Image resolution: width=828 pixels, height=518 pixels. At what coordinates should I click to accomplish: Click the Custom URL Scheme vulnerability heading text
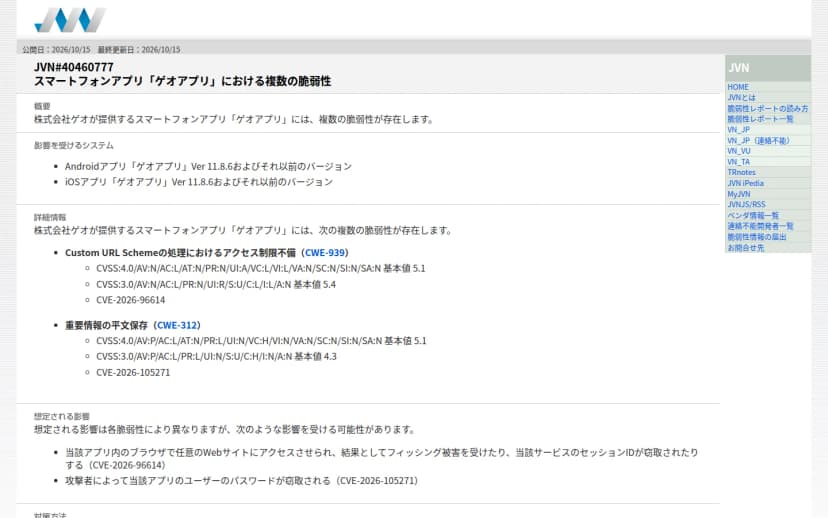click(206, 253)
